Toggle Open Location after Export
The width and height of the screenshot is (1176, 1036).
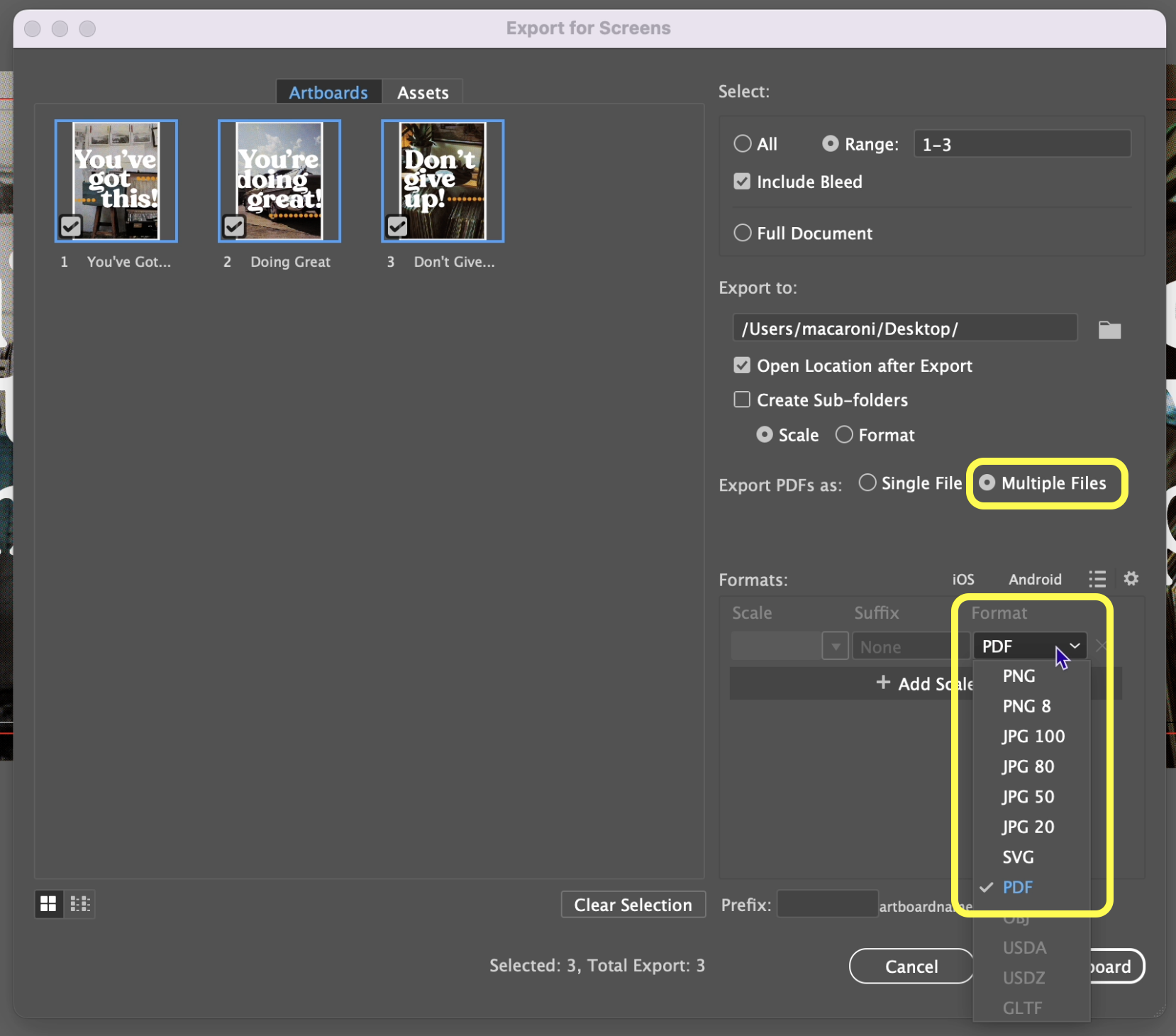coord(742,365)
